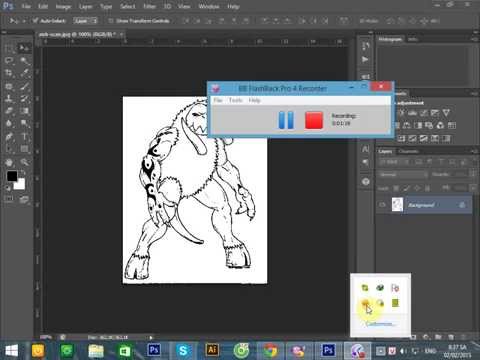Add a Brightness/Contrast adjustment
This screenshot has width=480, height=360.
401,113
